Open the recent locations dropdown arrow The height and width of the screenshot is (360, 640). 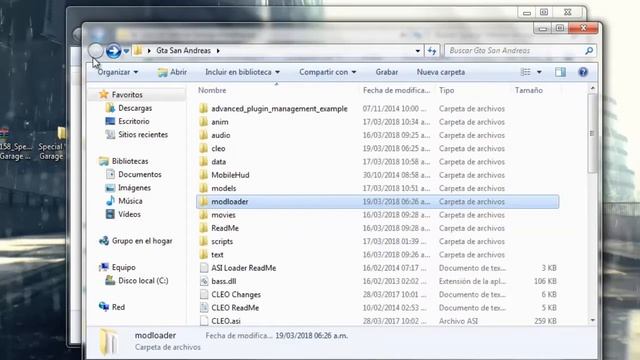(126, 51)
